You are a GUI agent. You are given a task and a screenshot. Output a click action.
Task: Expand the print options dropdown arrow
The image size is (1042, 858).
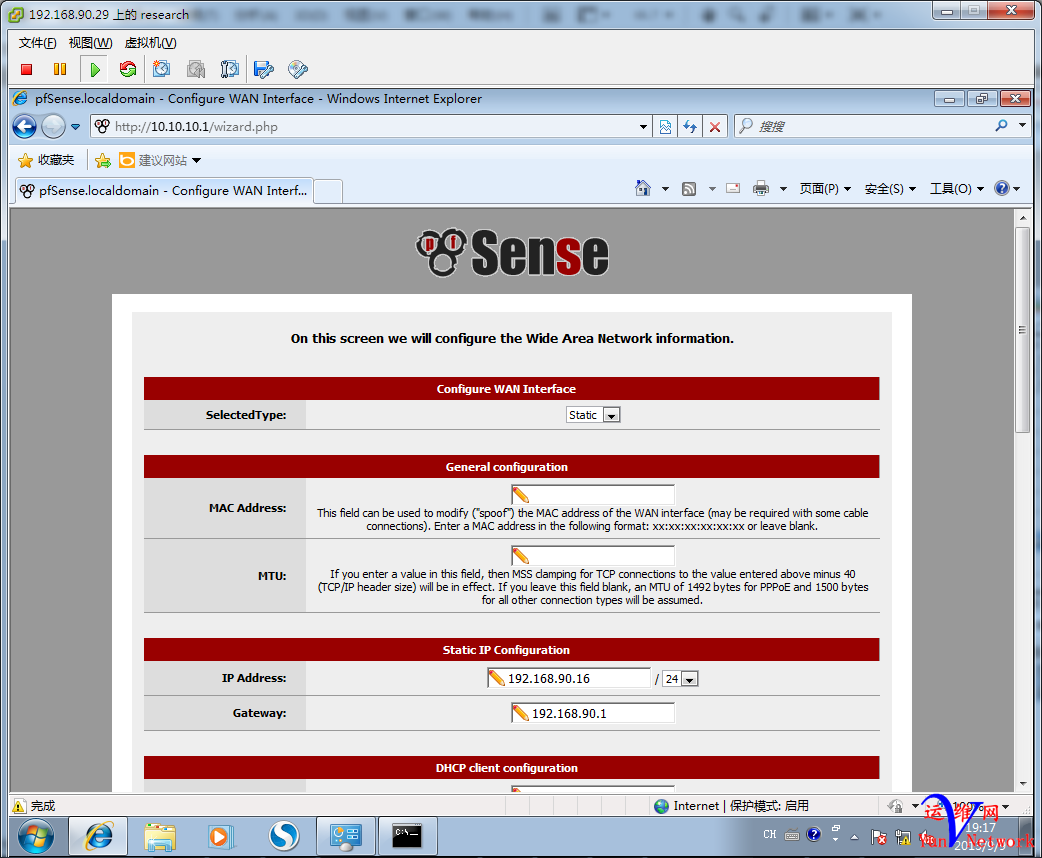[x=783, y=189]
